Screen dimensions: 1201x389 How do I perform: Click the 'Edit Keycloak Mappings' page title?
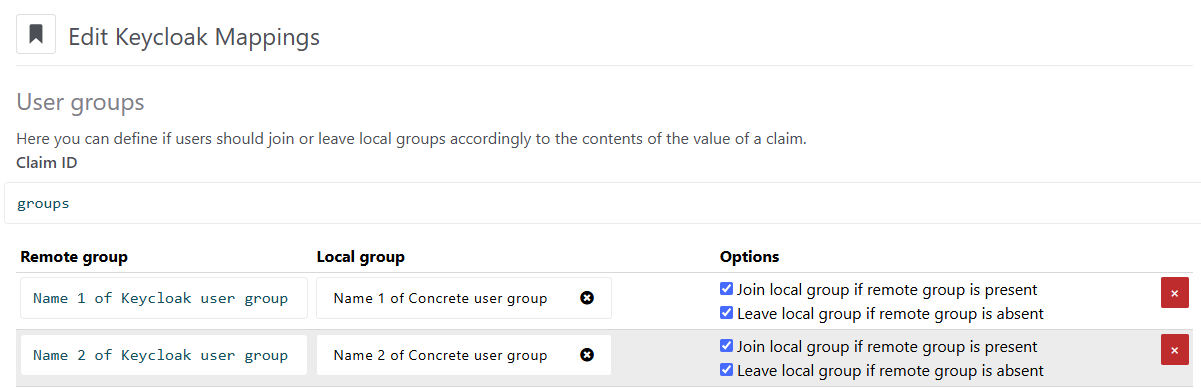(194, 37)
